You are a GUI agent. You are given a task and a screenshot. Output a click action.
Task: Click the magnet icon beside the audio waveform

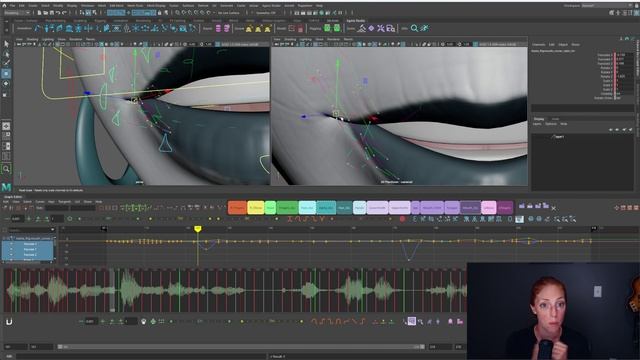[x=9, y=322]
